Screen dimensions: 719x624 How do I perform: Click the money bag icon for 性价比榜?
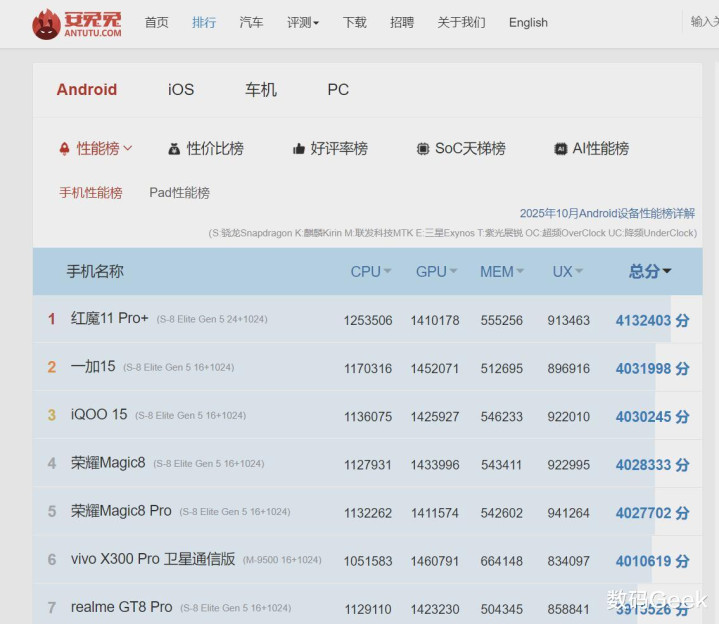point(174,149)
